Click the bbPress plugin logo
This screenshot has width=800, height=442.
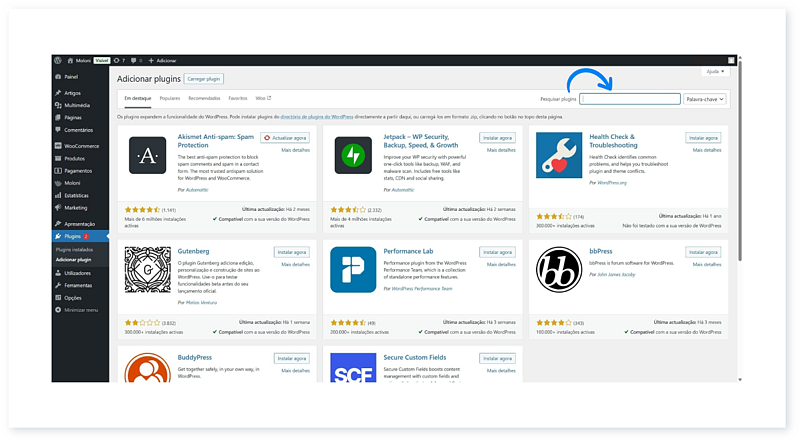[558, 269]
